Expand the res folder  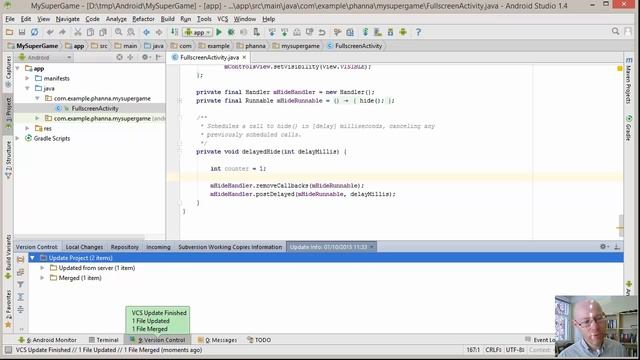point(27,128)
